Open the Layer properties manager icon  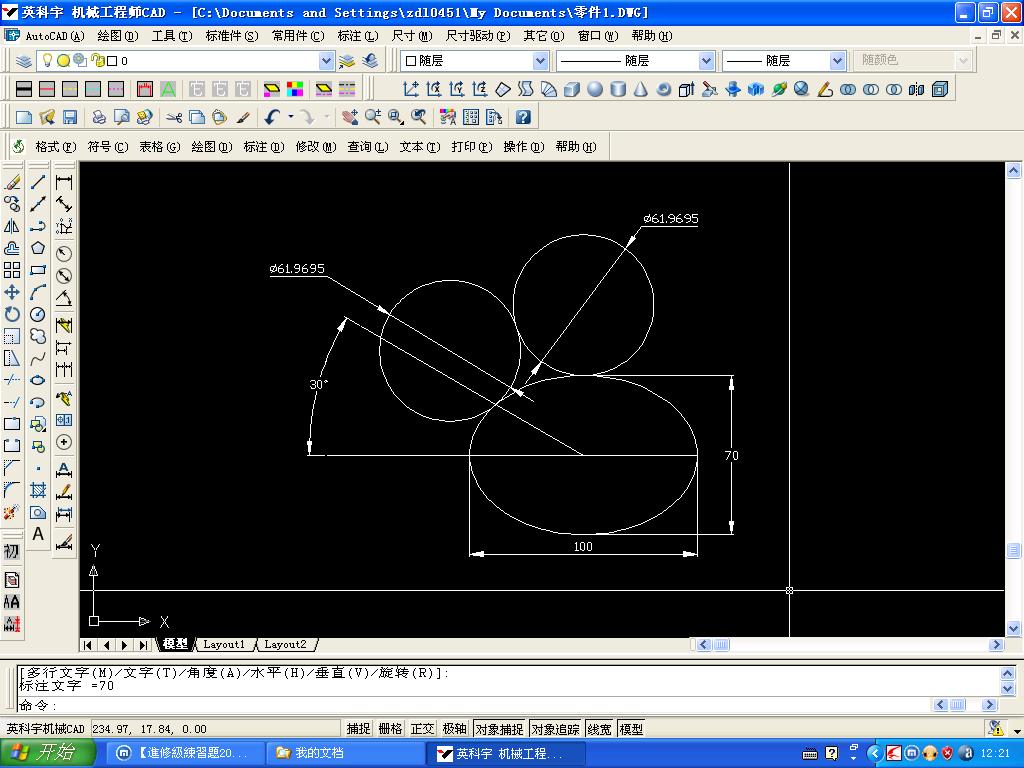[x=24, y=61]
